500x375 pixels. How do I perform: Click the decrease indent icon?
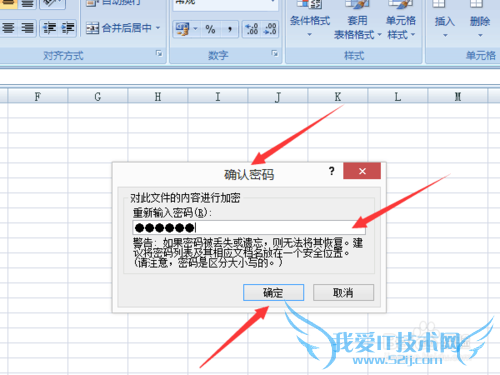click(49, 28)
